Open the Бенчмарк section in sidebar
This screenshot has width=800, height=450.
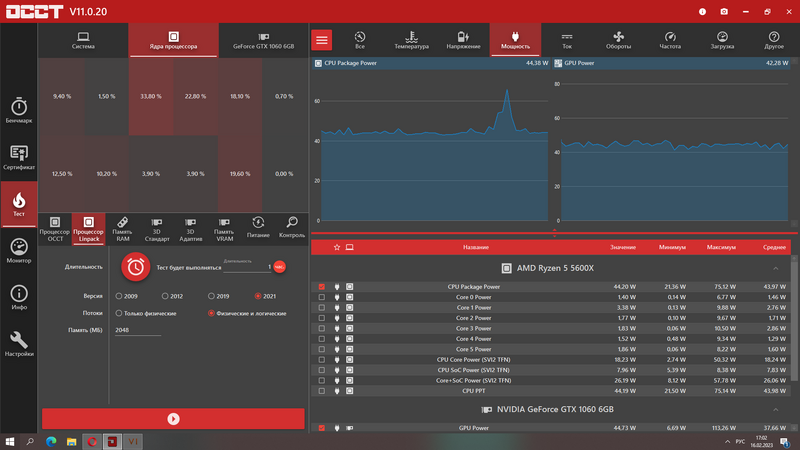point(19,110)
